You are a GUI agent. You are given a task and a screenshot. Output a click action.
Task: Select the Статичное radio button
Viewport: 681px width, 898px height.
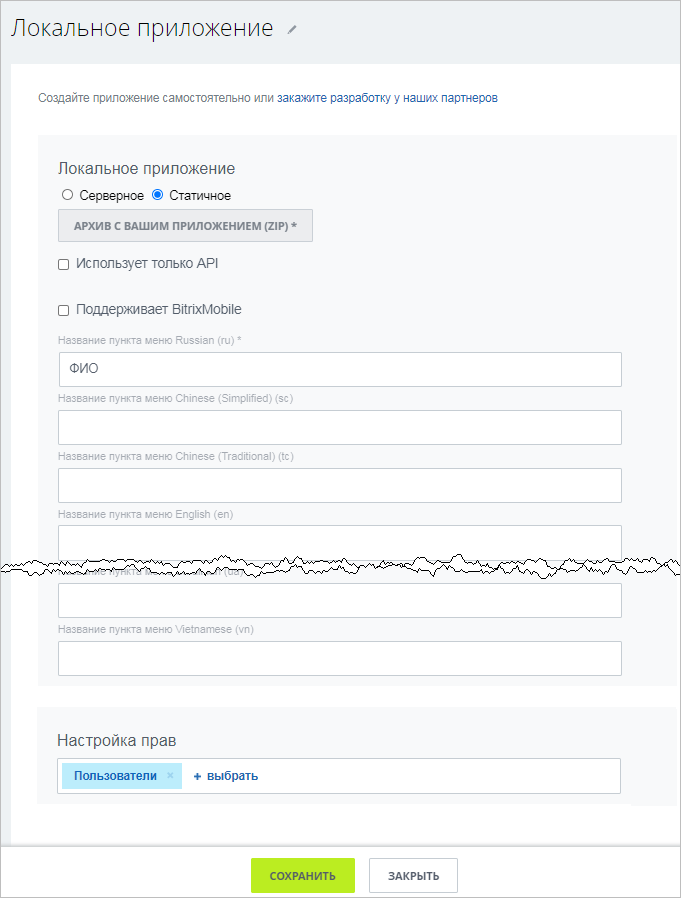[x=158, y=195]
